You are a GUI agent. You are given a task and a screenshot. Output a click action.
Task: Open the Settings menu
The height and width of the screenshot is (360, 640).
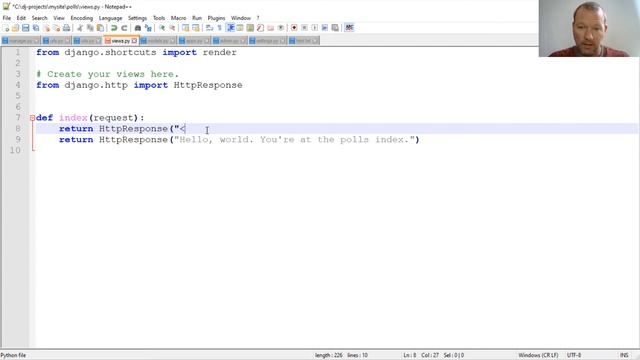[137, 18]
